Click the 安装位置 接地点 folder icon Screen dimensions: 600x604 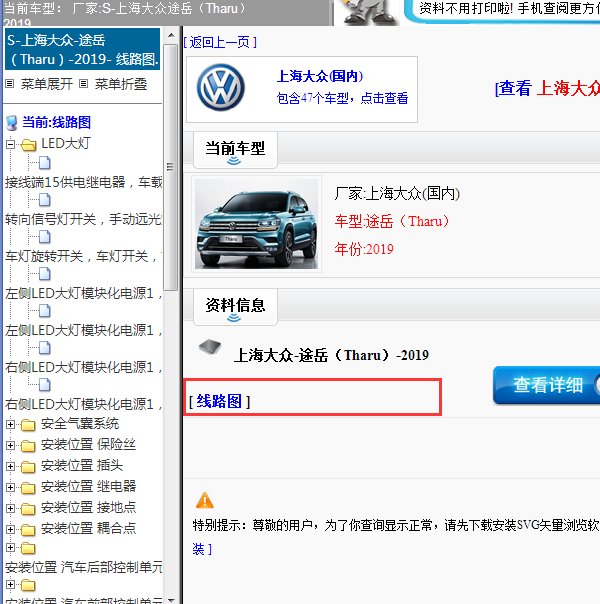(28, 509)
